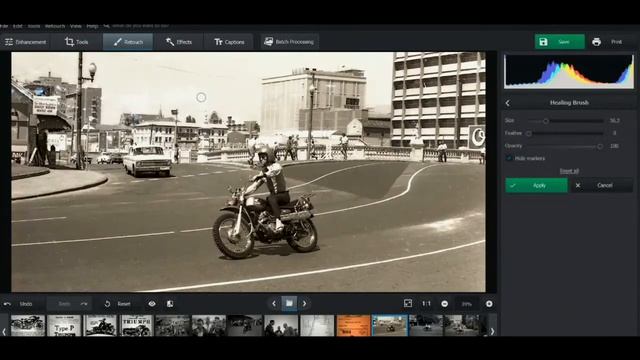This screenshot has width=640, height=360.
Task: Select the first motorcycle drawing thumbnail
Action: pos(28,325)
